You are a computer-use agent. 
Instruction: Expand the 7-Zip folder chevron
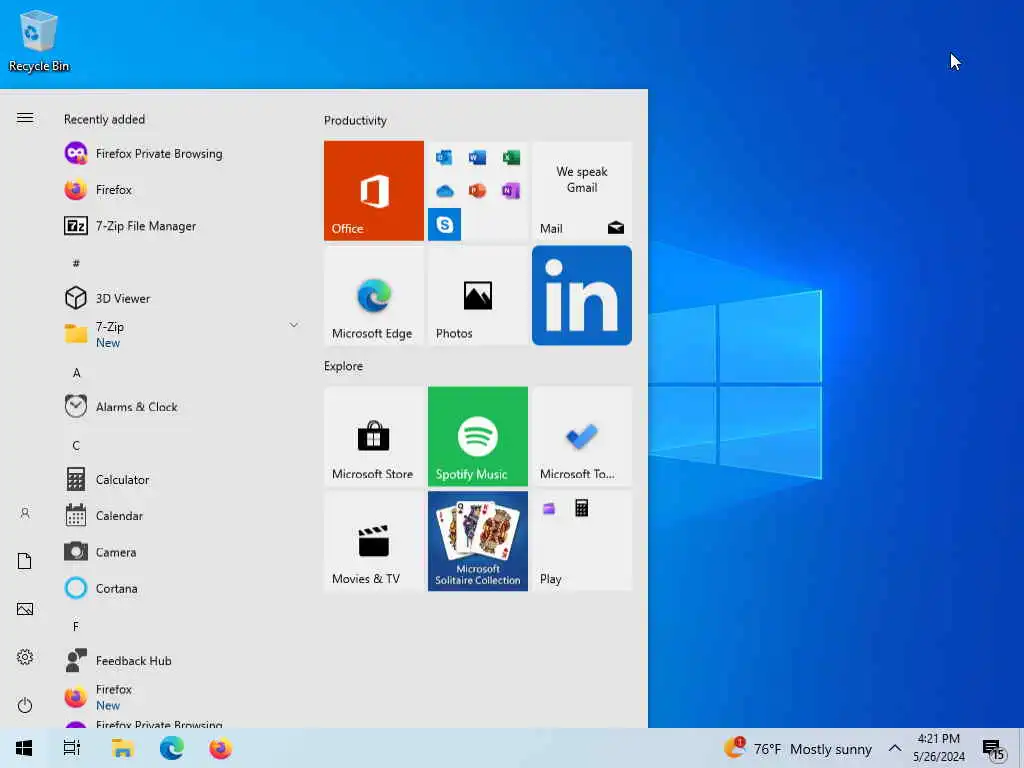(294, 325)
